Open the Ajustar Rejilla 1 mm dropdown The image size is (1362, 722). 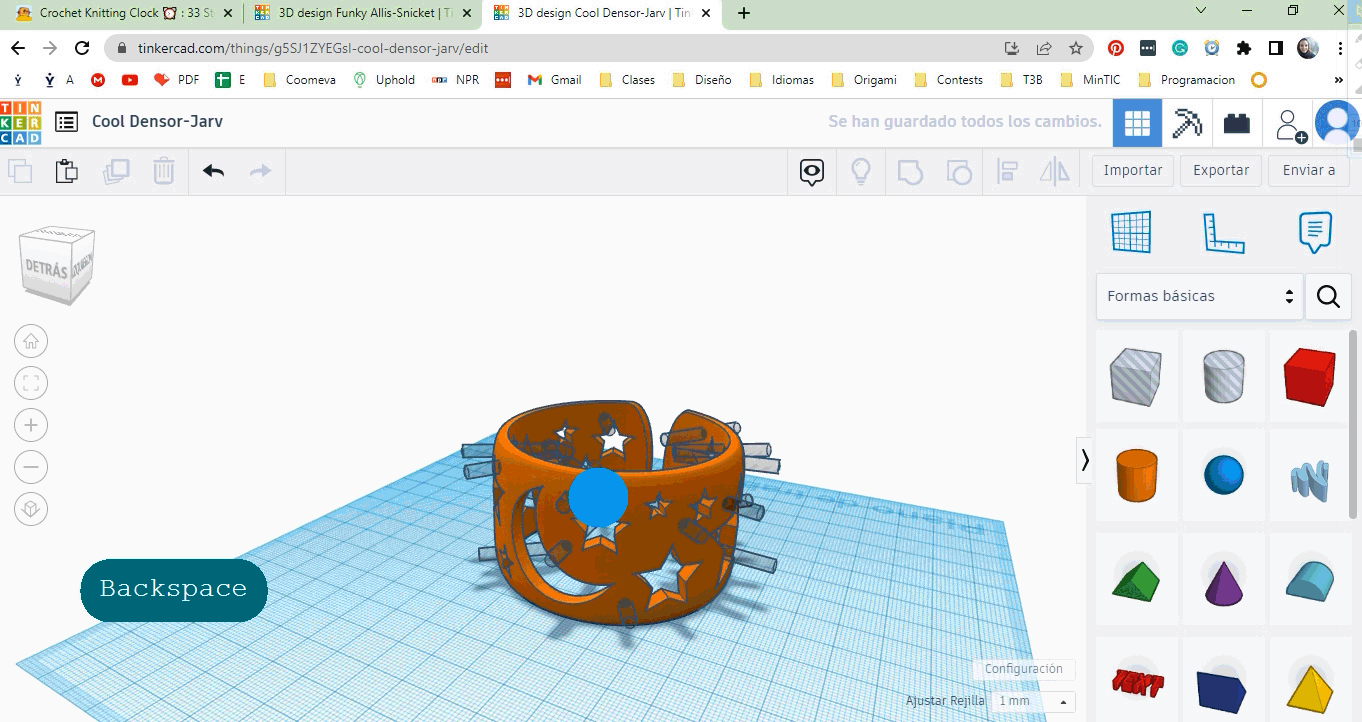coord(1030,701)
